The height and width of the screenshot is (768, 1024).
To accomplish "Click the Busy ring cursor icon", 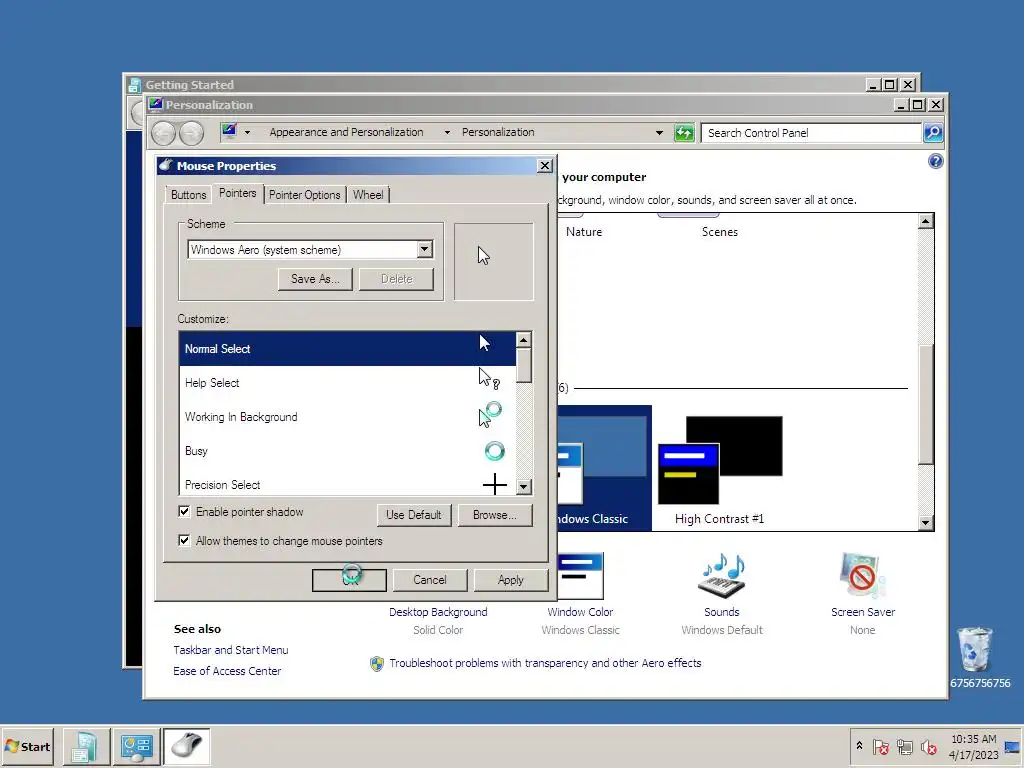I will pos(494,451).
